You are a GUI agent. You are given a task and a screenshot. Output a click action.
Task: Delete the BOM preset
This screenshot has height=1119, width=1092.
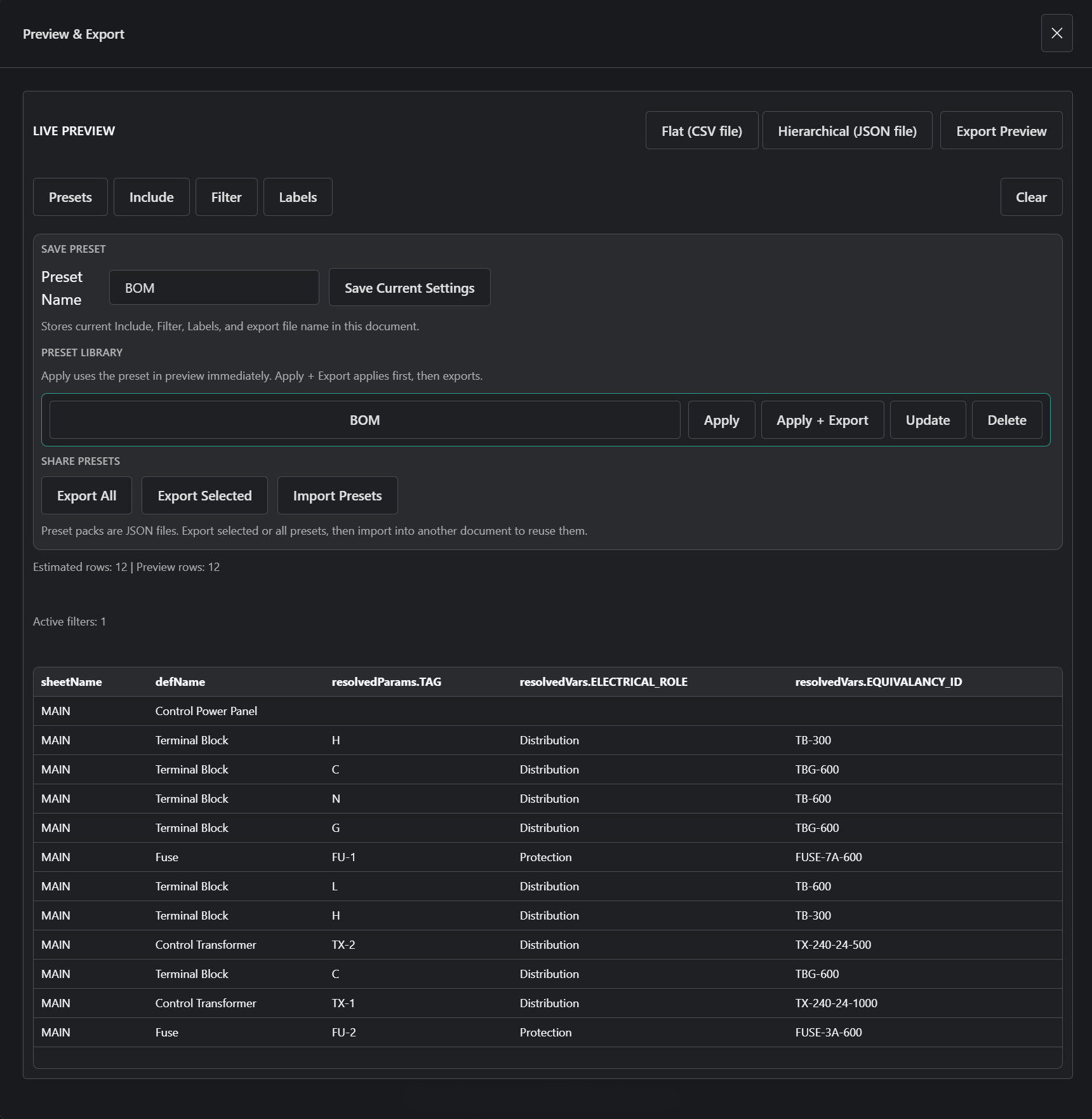pyautogui.click(x=1007, y=420)
